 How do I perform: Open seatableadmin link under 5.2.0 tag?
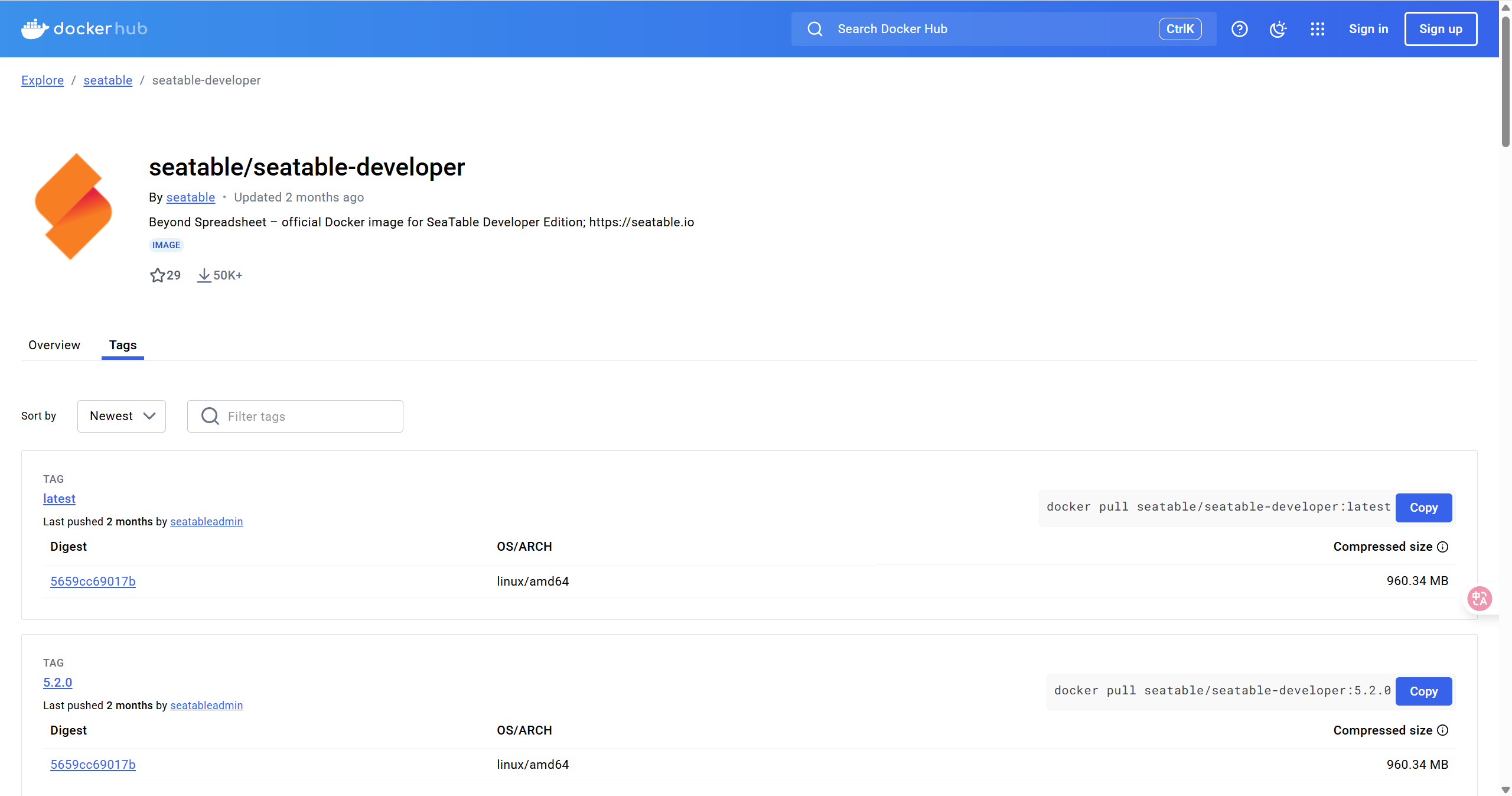pos(207,706)
